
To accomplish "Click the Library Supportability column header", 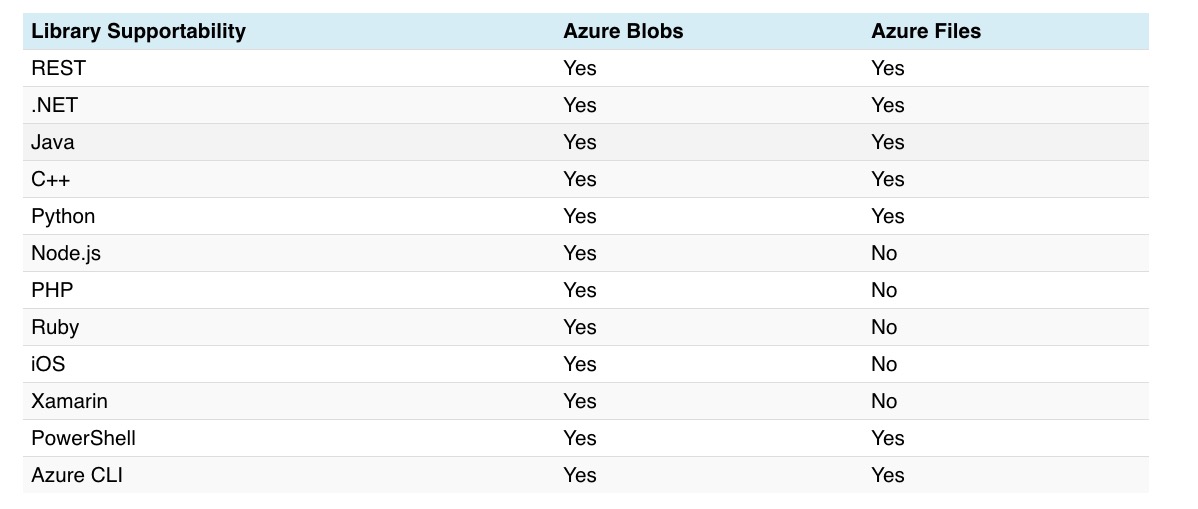I will [138, 31].
